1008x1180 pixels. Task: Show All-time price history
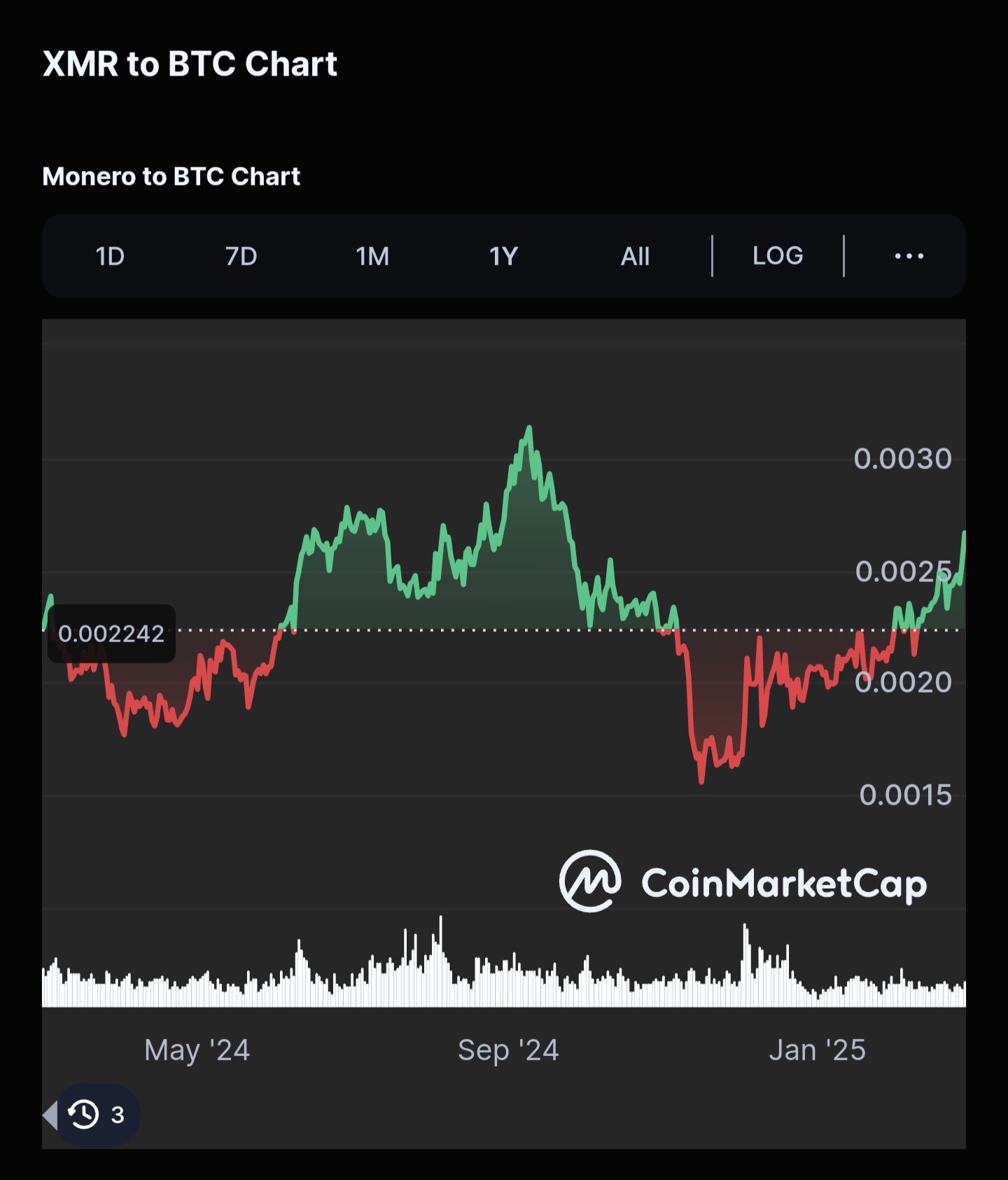[x=635, y=256]
